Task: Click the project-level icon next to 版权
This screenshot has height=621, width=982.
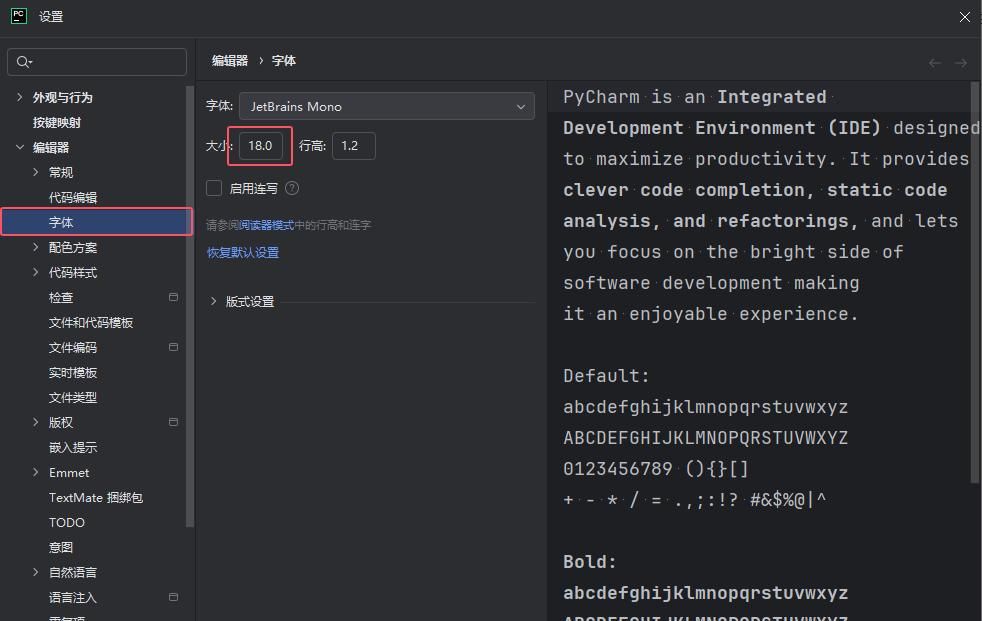Action: pos(173,422)
